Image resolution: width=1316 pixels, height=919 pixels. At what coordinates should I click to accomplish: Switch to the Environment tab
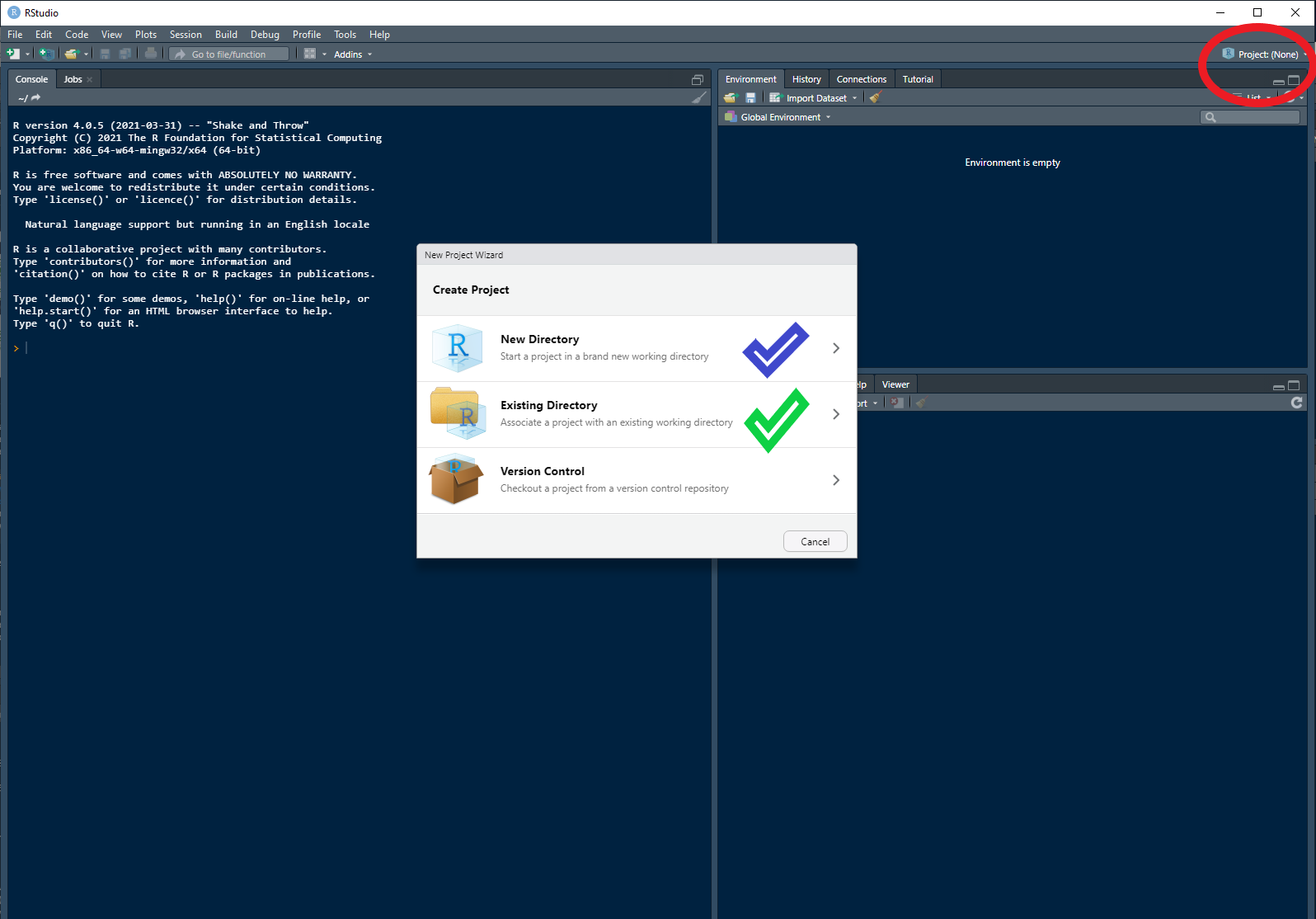tap(750, 79)
